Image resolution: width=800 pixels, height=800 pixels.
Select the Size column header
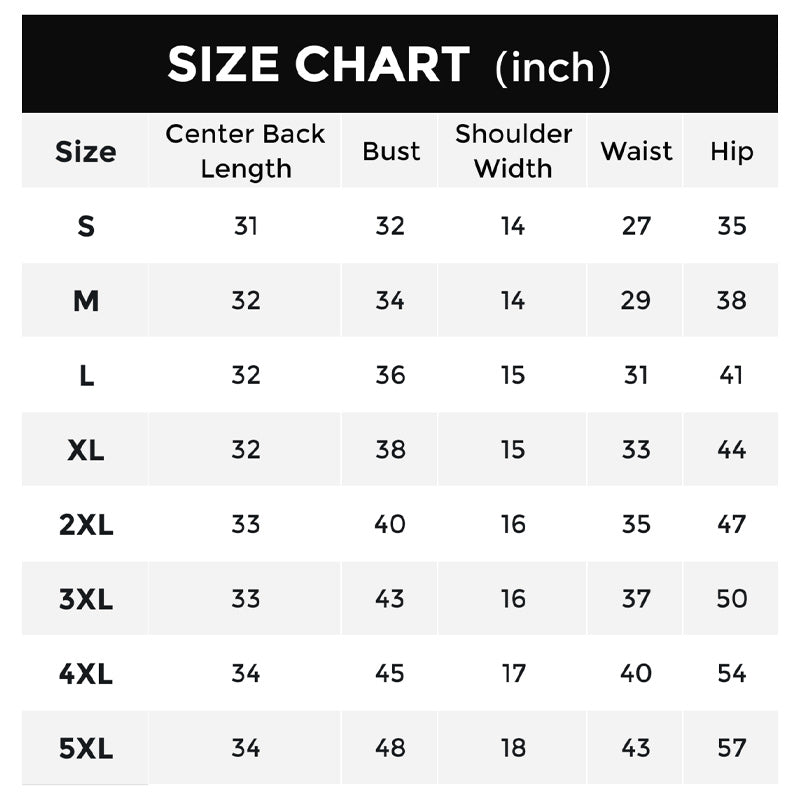click(x=86, y=152)
